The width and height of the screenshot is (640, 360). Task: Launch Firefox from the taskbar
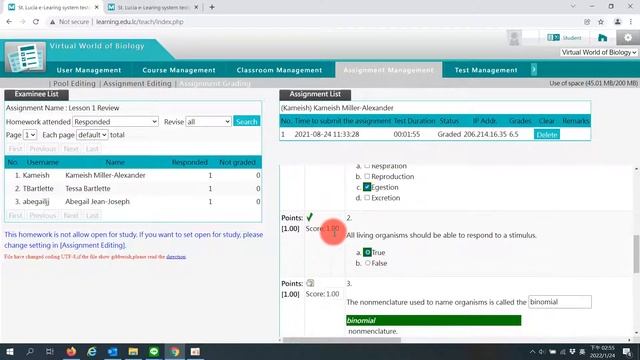(x=71, y=351)
